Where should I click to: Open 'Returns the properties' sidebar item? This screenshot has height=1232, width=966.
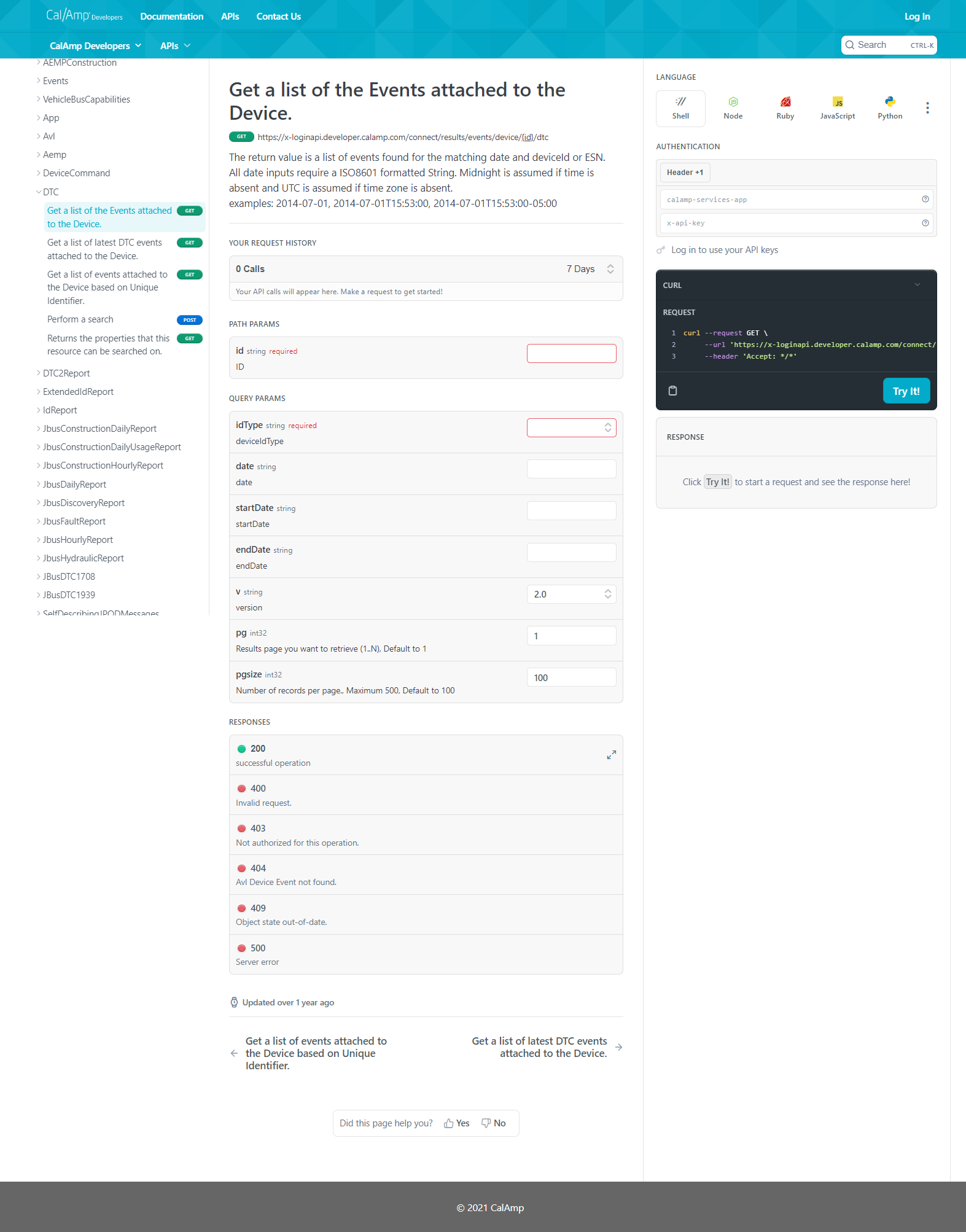pos(125,345)
